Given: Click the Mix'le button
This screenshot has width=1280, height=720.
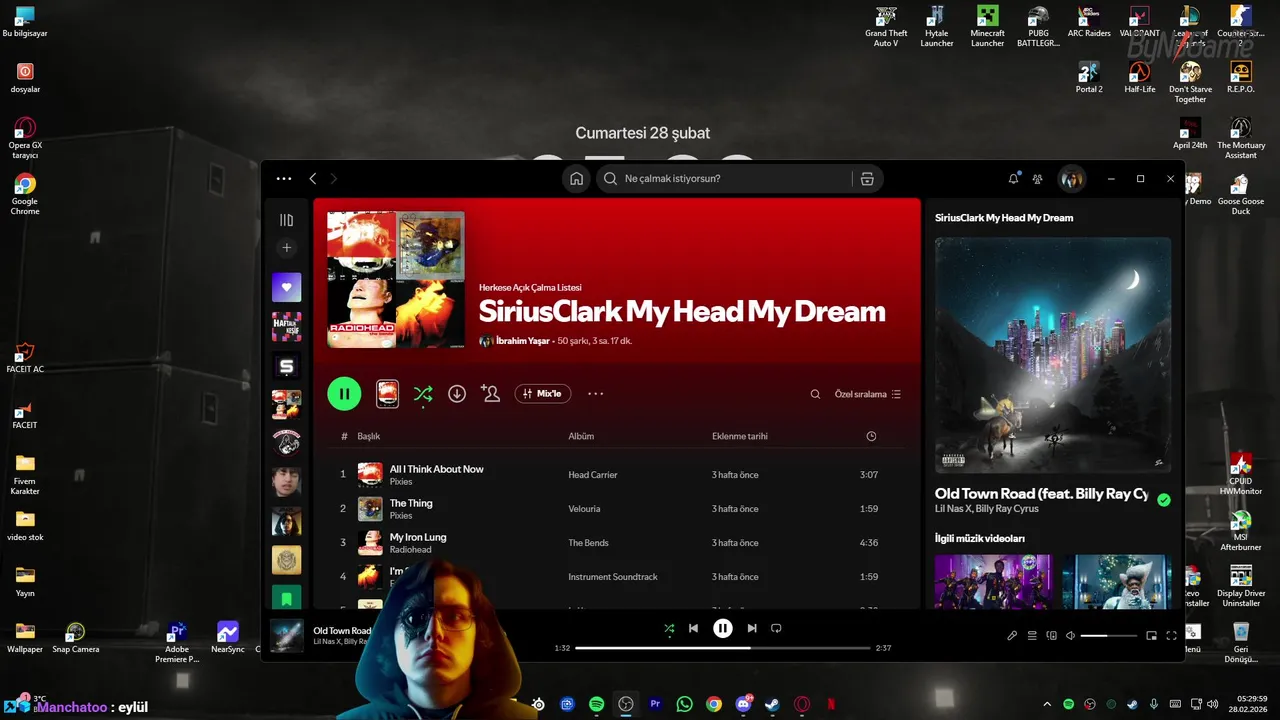Looking at the screenshot, I should (x=543, y=394).
